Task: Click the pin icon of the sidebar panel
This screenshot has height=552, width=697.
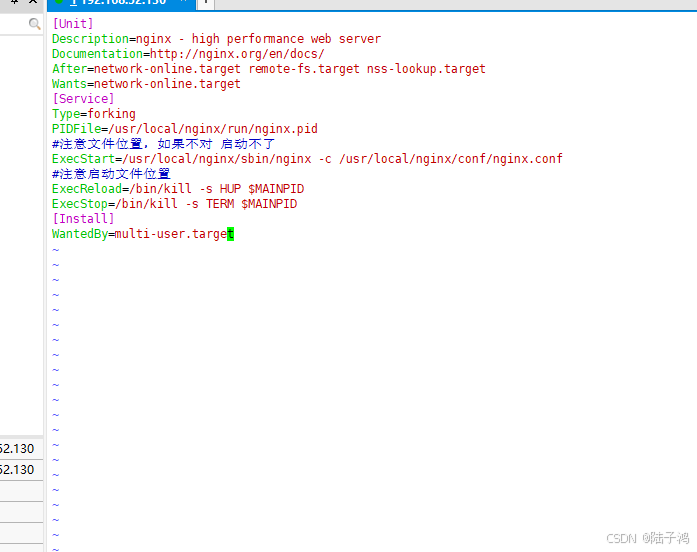Action: tap(14, 2)
